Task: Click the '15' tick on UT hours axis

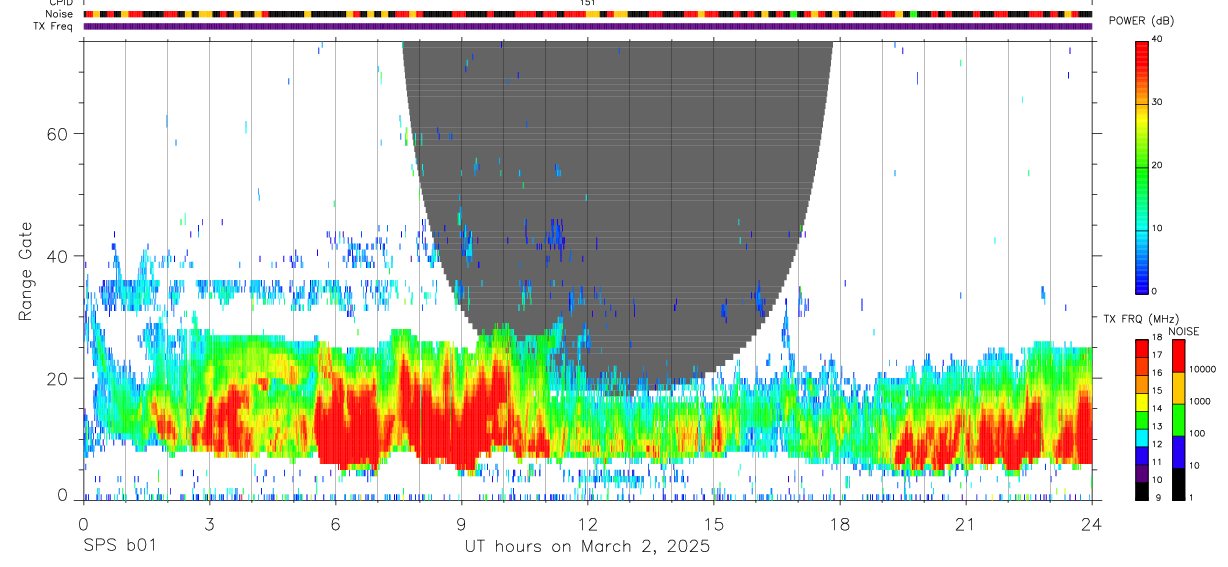Action: [714, 523]
